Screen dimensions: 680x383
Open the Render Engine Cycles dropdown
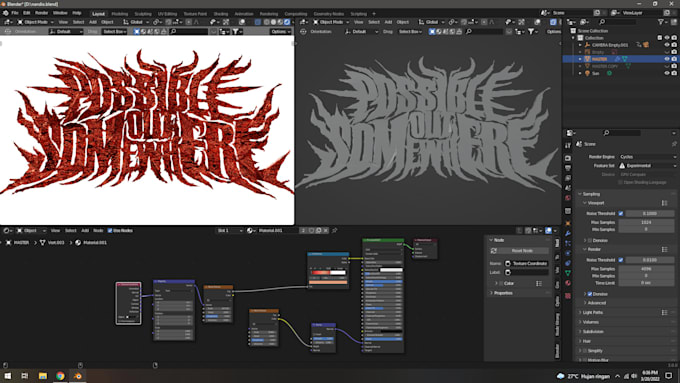(x=647, y=157)
